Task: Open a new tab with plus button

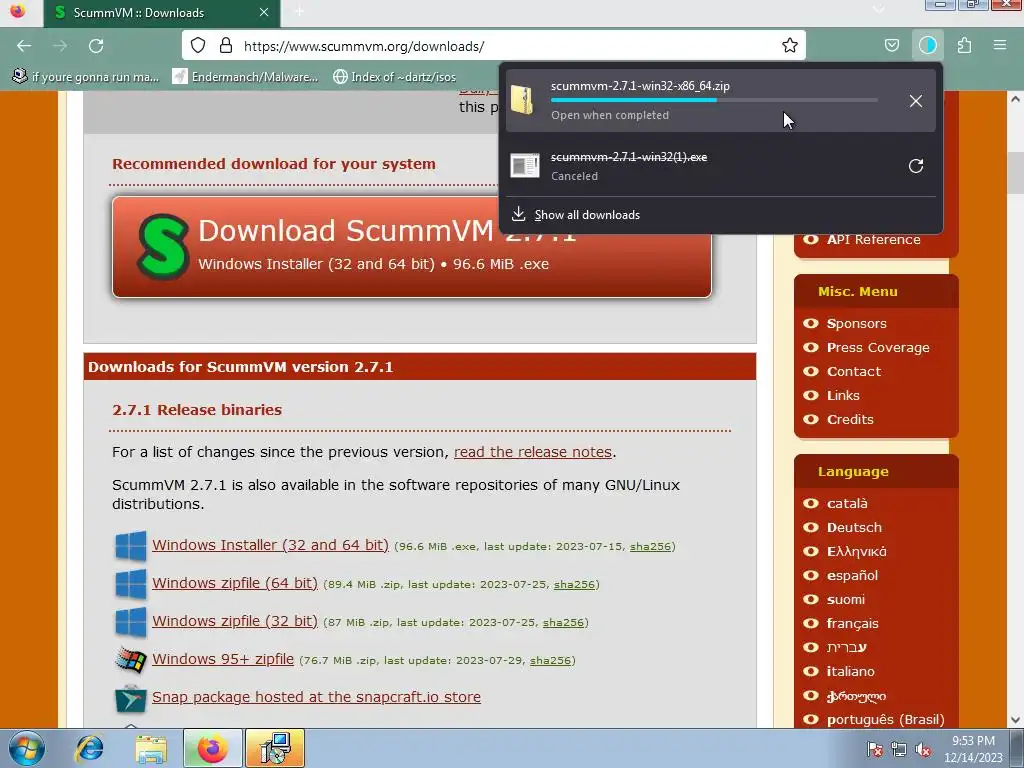Action: pyautogui.click(x=299, y=12)
